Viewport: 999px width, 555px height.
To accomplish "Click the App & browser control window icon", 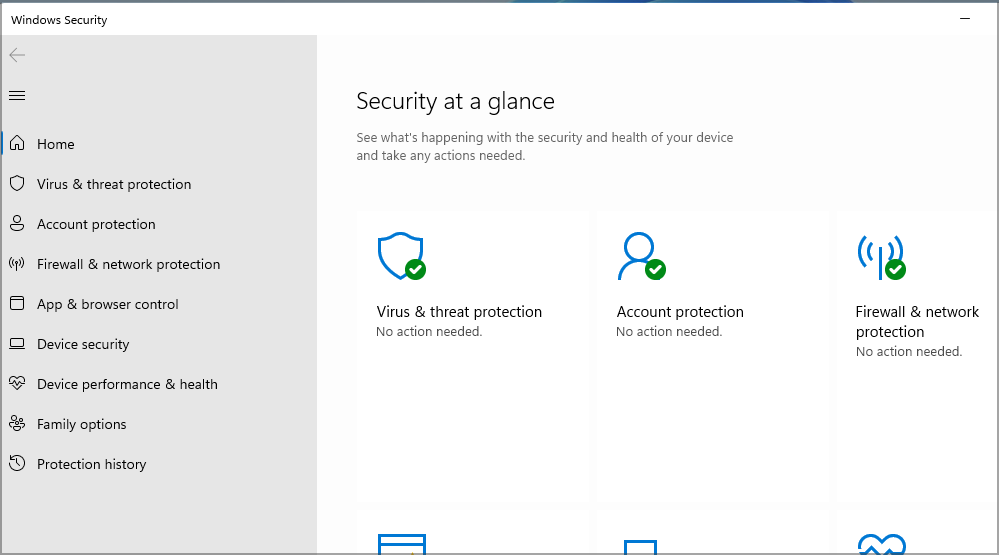I will click(17, 303).
